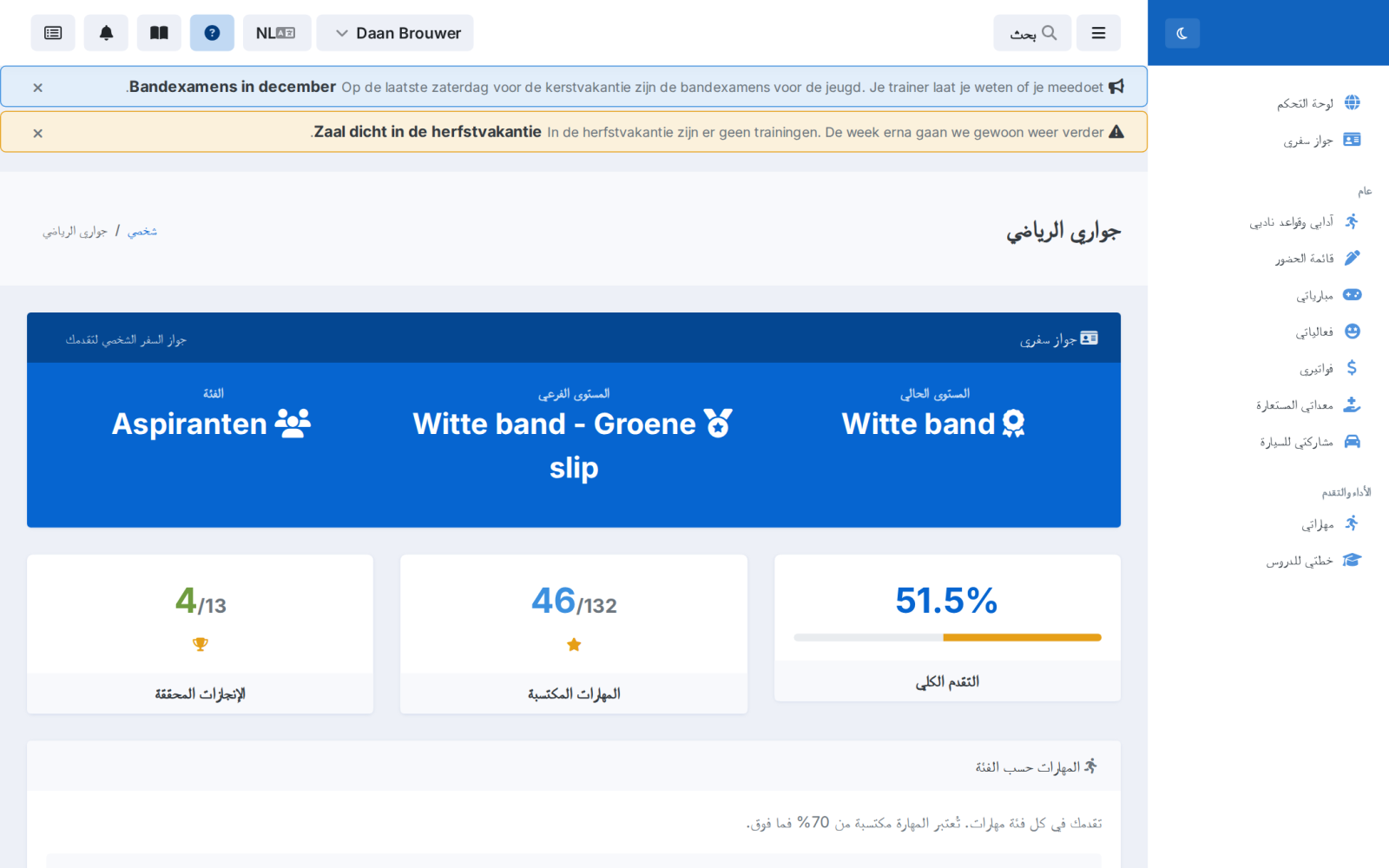Click the المهارات المكتسبة card label

[574, 694]
